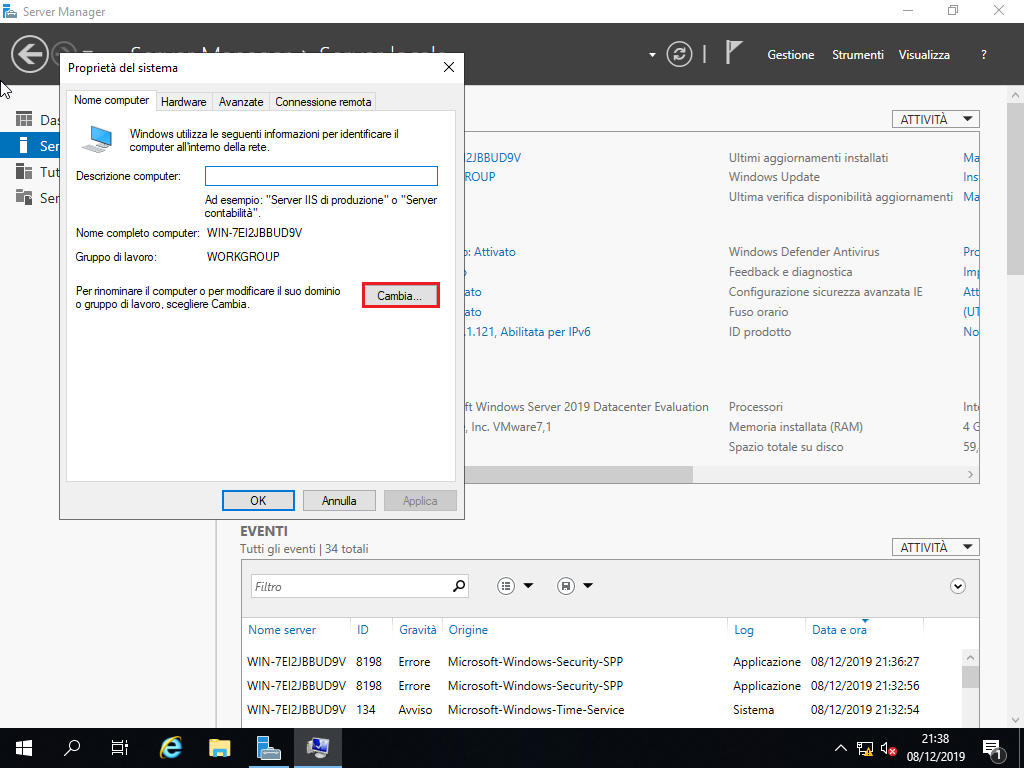The width and height of the screenshot is (1024, 768).
Task: Click the Attivato firewall status link
Action: pyautogui.click(x=491, y=252)
